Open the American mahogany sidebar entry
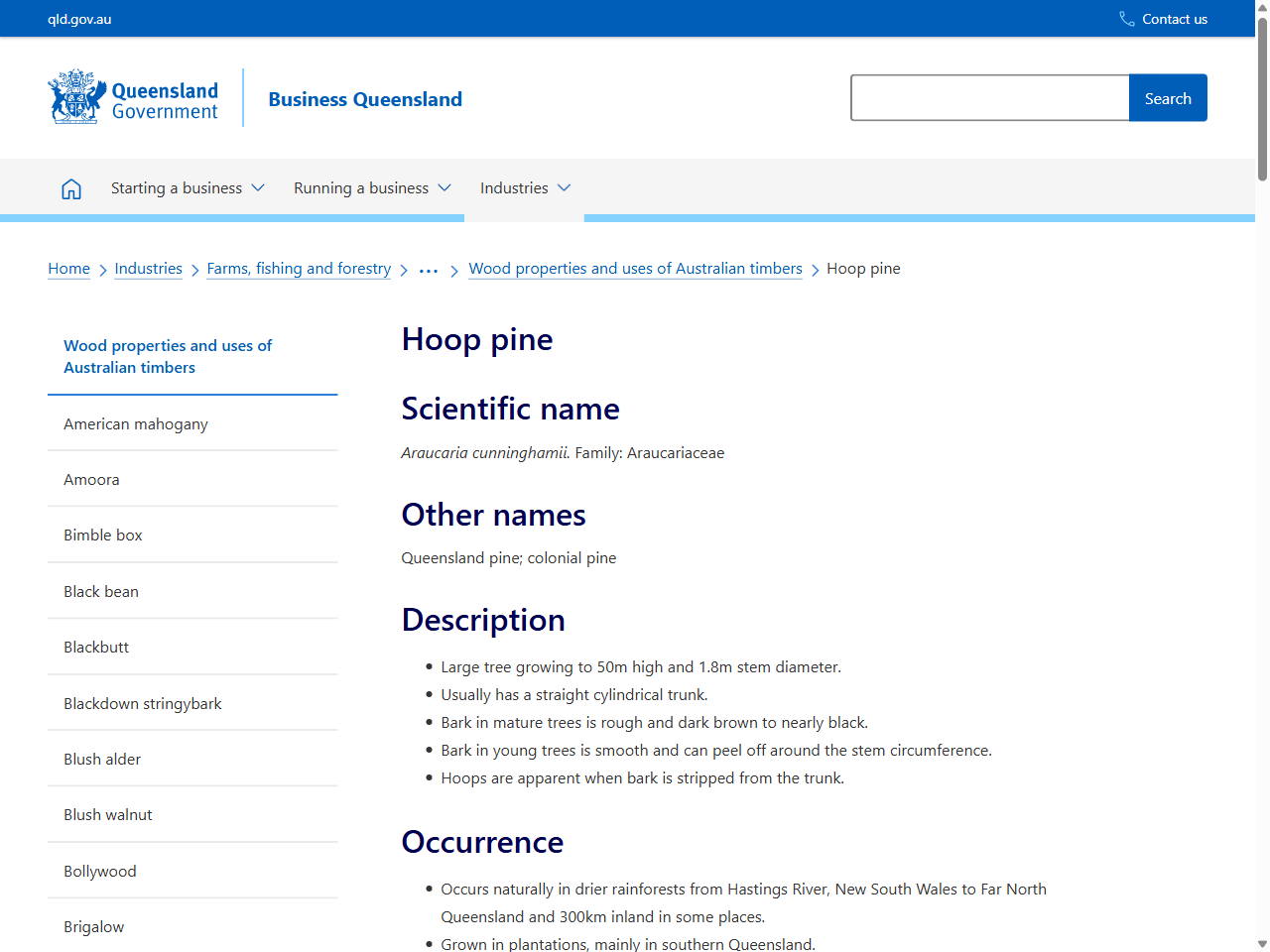The width and height of the screenshot is (1270, 952). coord(136,423)
